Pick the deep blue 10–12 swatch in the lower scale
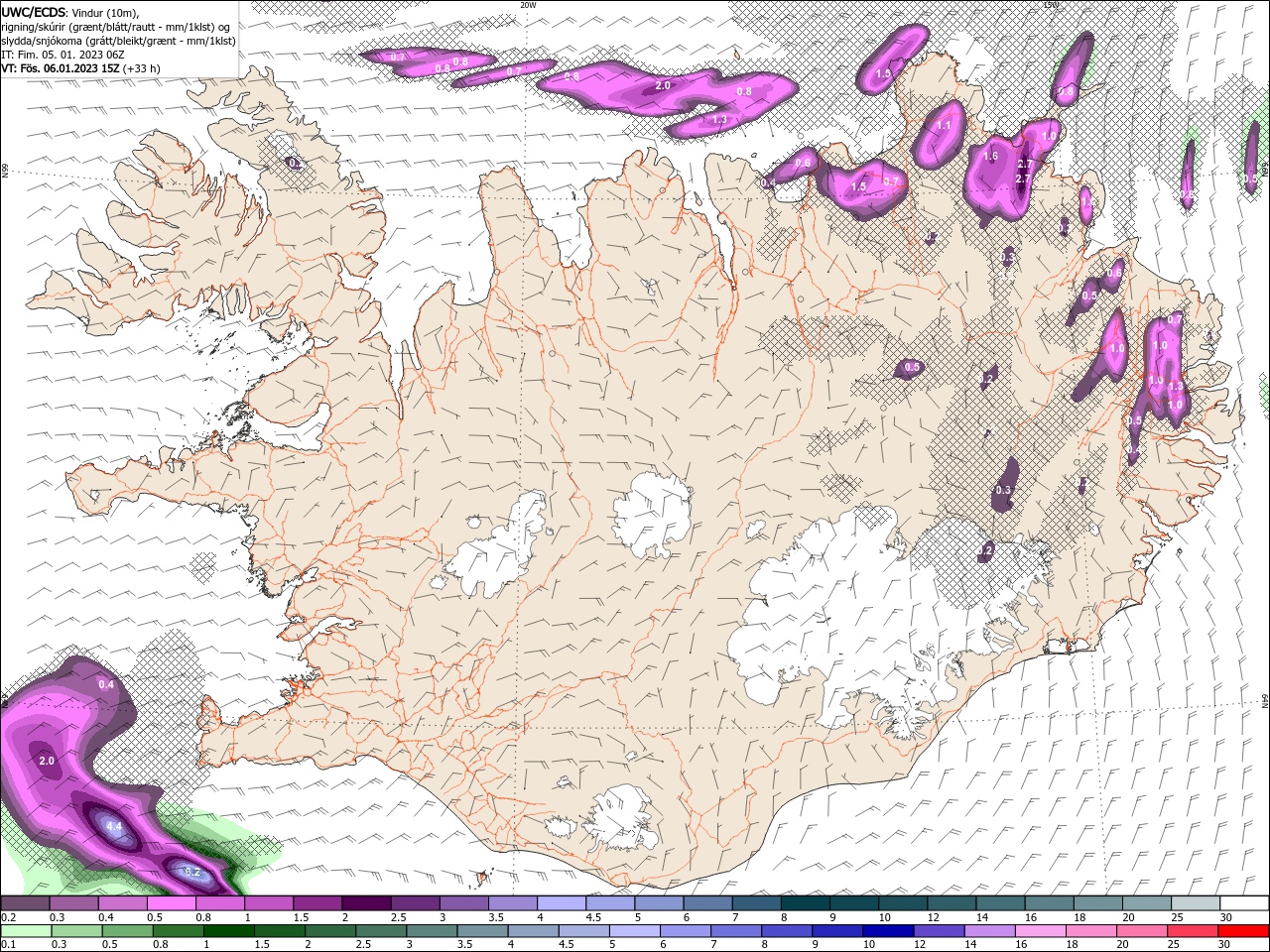Image resolution: width=1270 pixels, height=952 pixels. 888,930
